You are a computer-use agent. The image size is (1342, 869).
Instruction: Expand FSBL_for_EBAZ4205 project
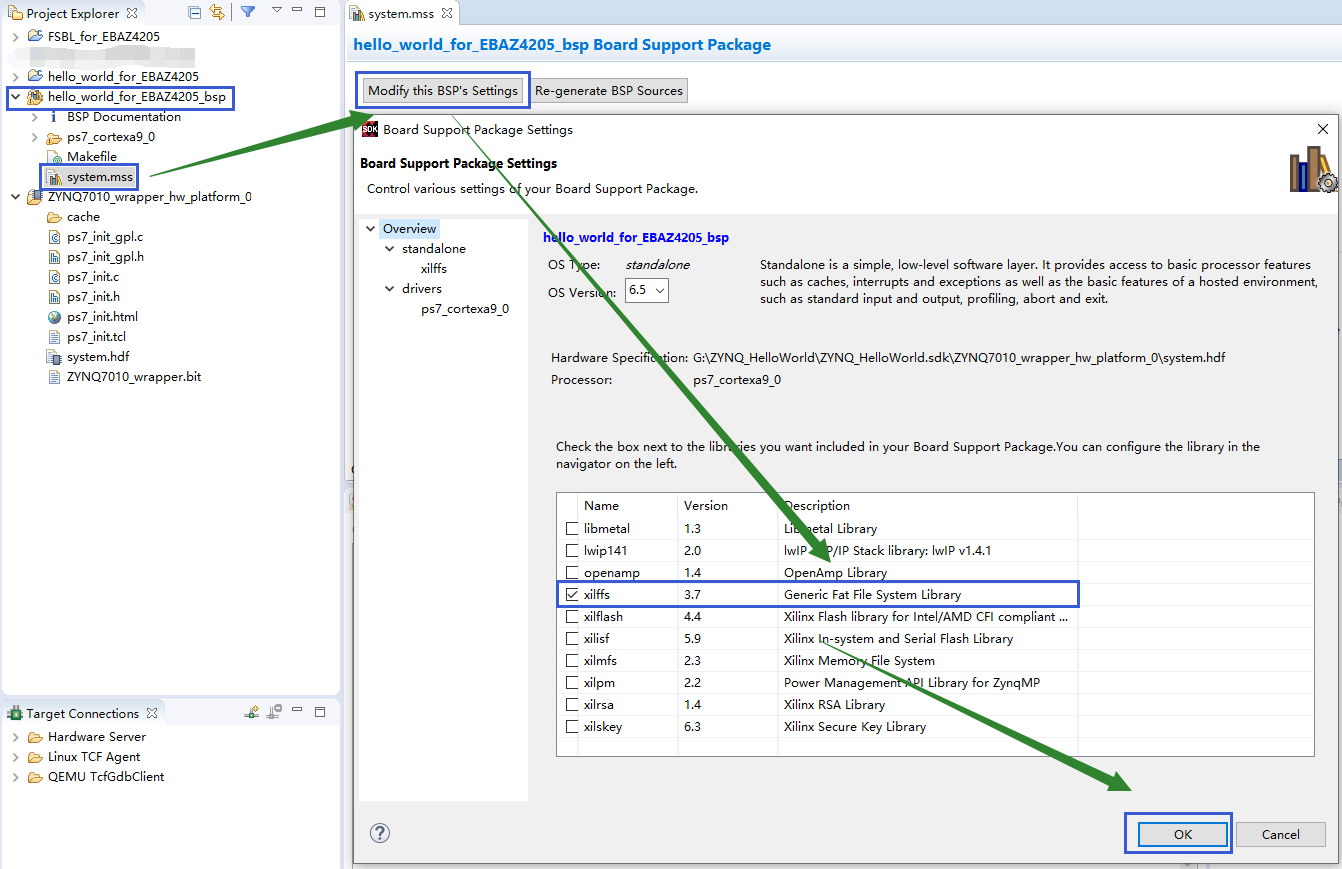(15, 36)
